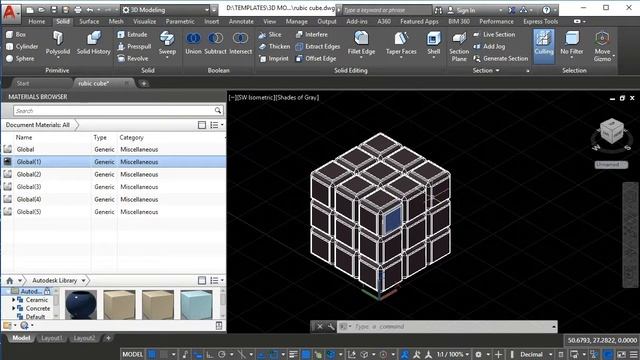
Task: Toggle clean screen icon in status bar
Action: pos(621,354)
